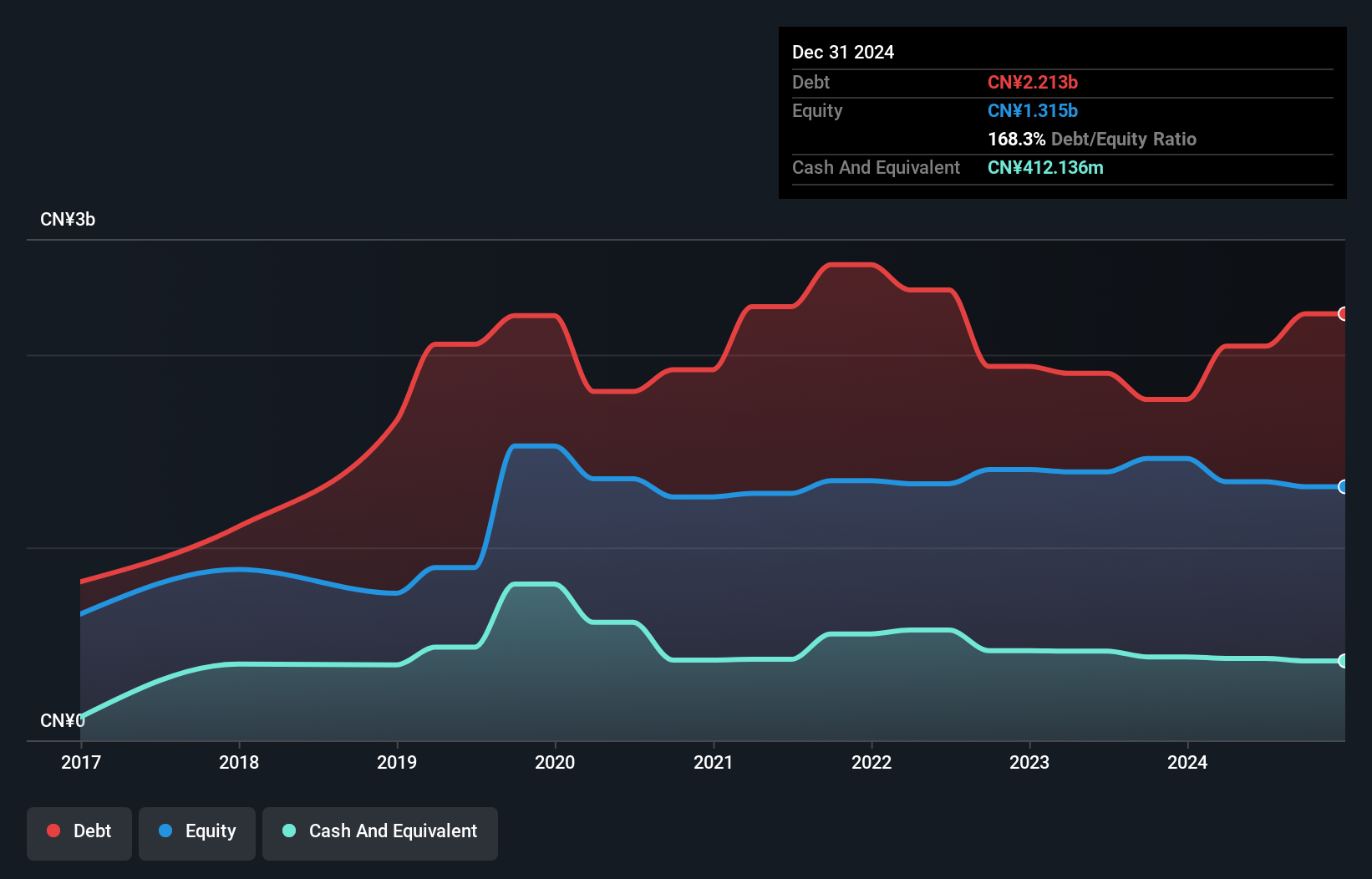The image size is (1372, 879).
Task: Click the 168.3% Debt/Equity Ratio text
Action: pos(1092,140)
